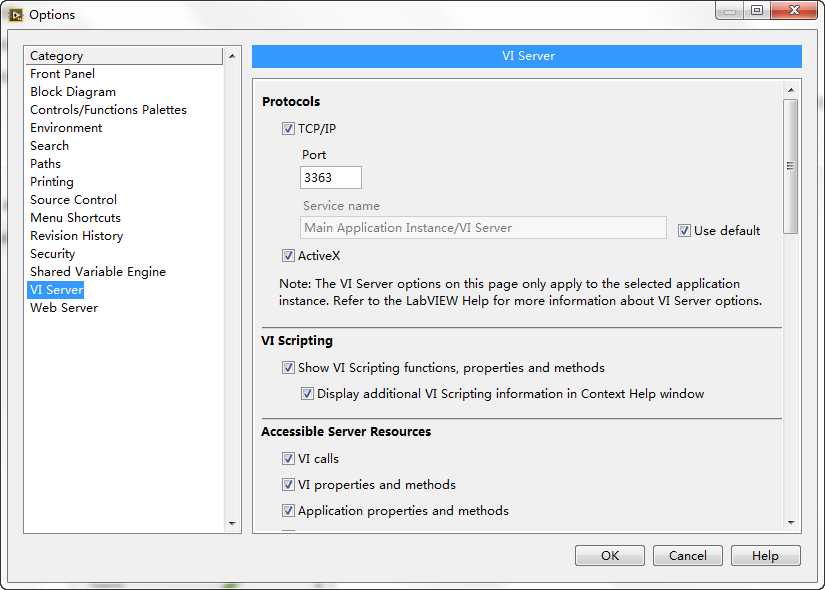Open the Web Server category

click(64, 307)
